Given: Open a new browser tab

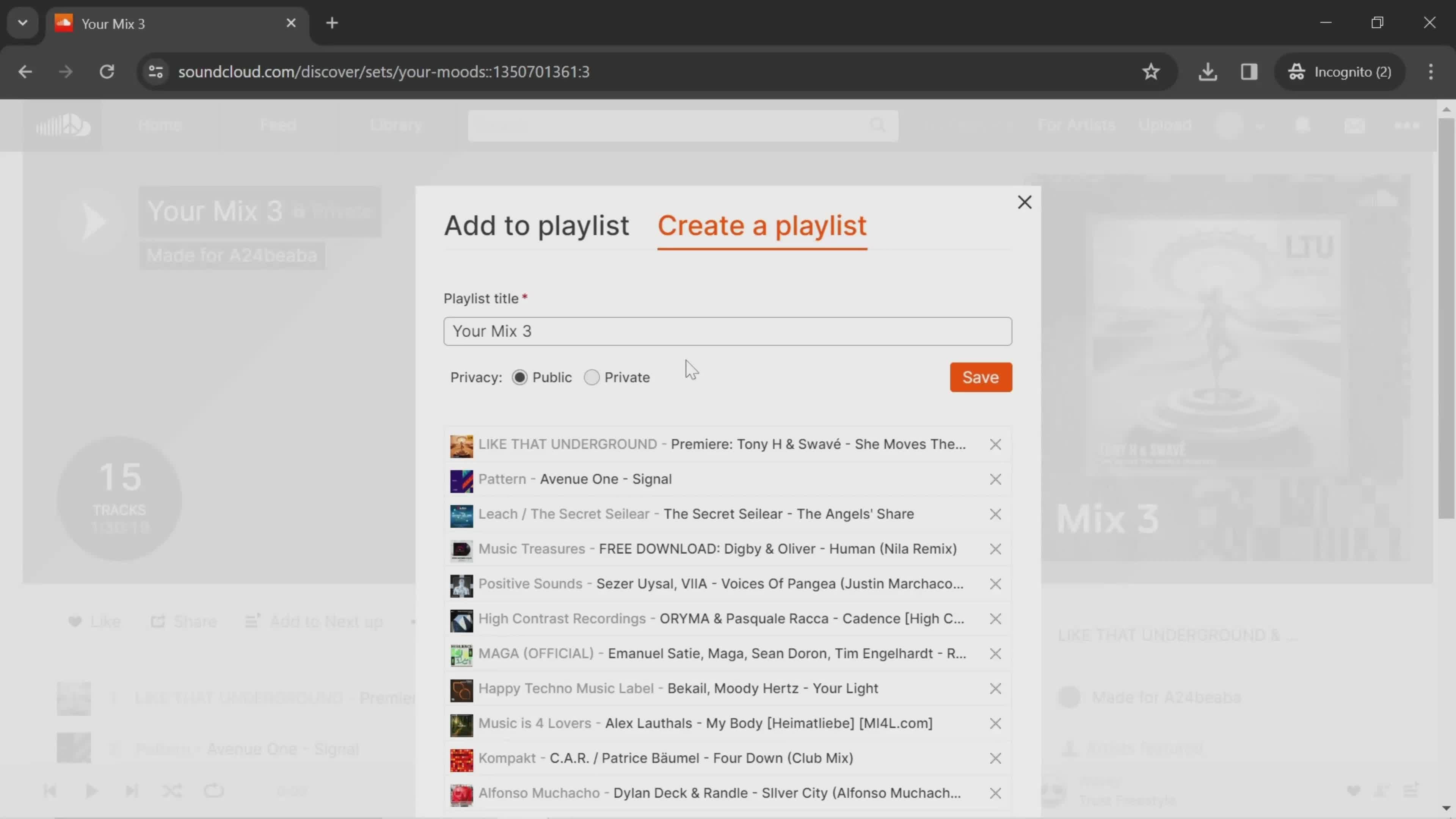Looking at the screenshot, I should [333, 23].
